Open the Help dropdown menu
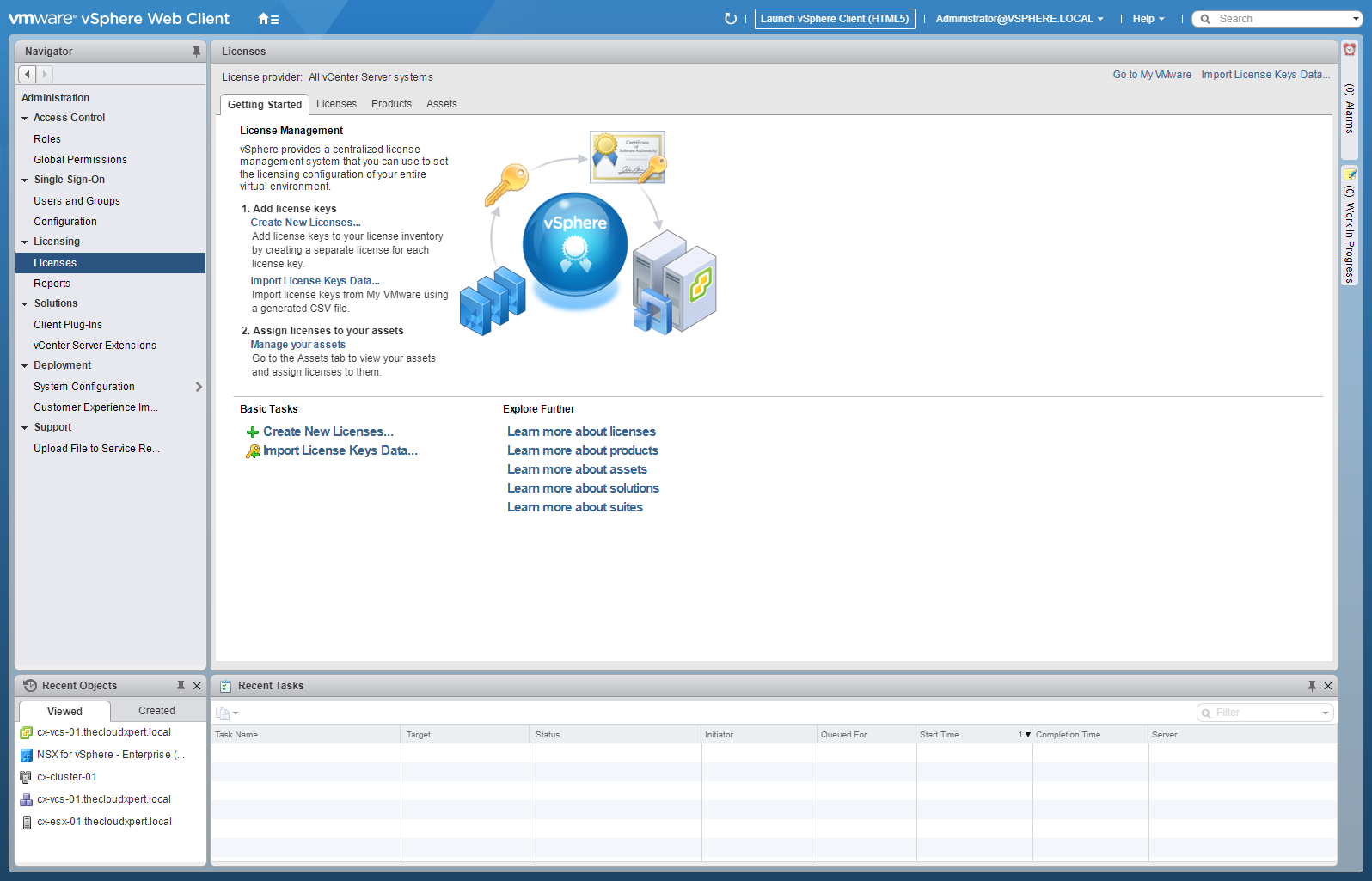This screenshot has height=881, width=1372. (1148, 19)
